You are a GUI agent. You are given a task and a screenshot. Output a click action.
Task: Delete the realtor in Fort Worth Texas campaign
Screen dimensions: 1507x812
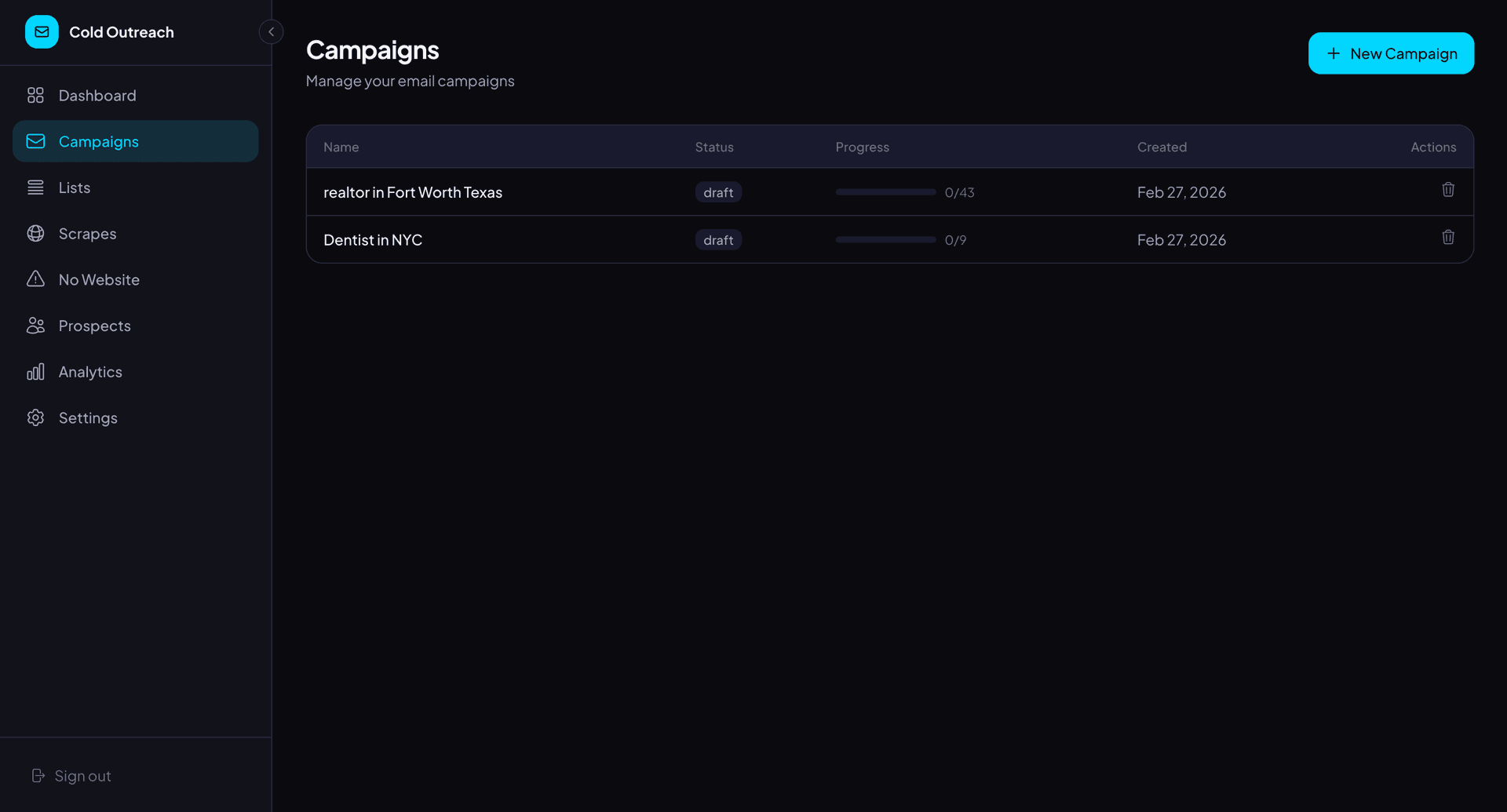(1448, 190)
